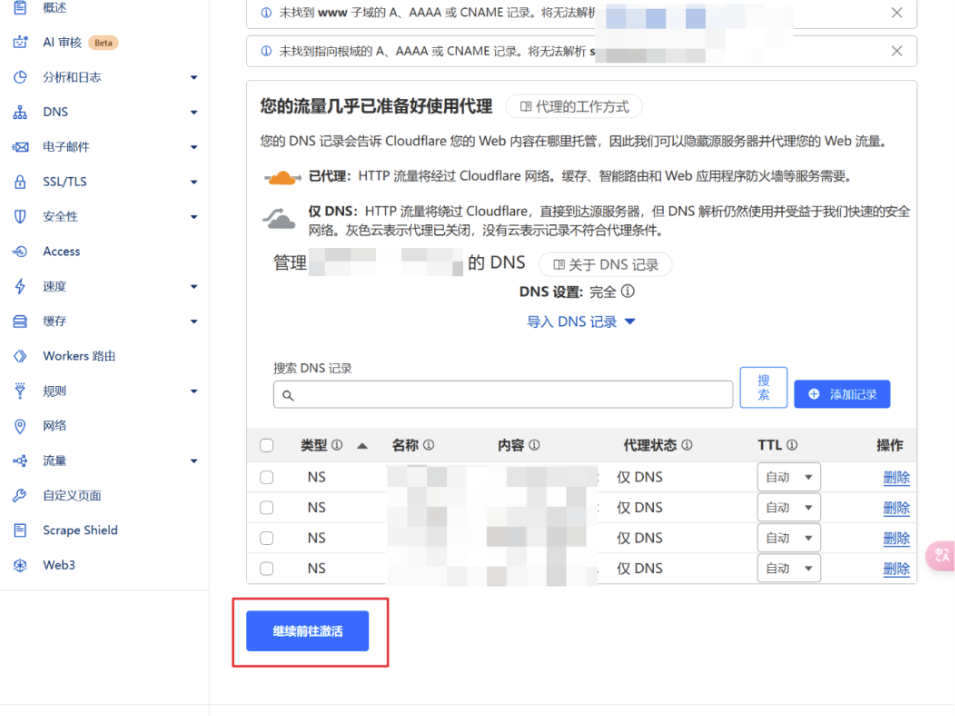The width and height of the screenshot is (955, 716).
Task: Expand the 分析和日志 submenu arrow
Action: tap(194, 77)
